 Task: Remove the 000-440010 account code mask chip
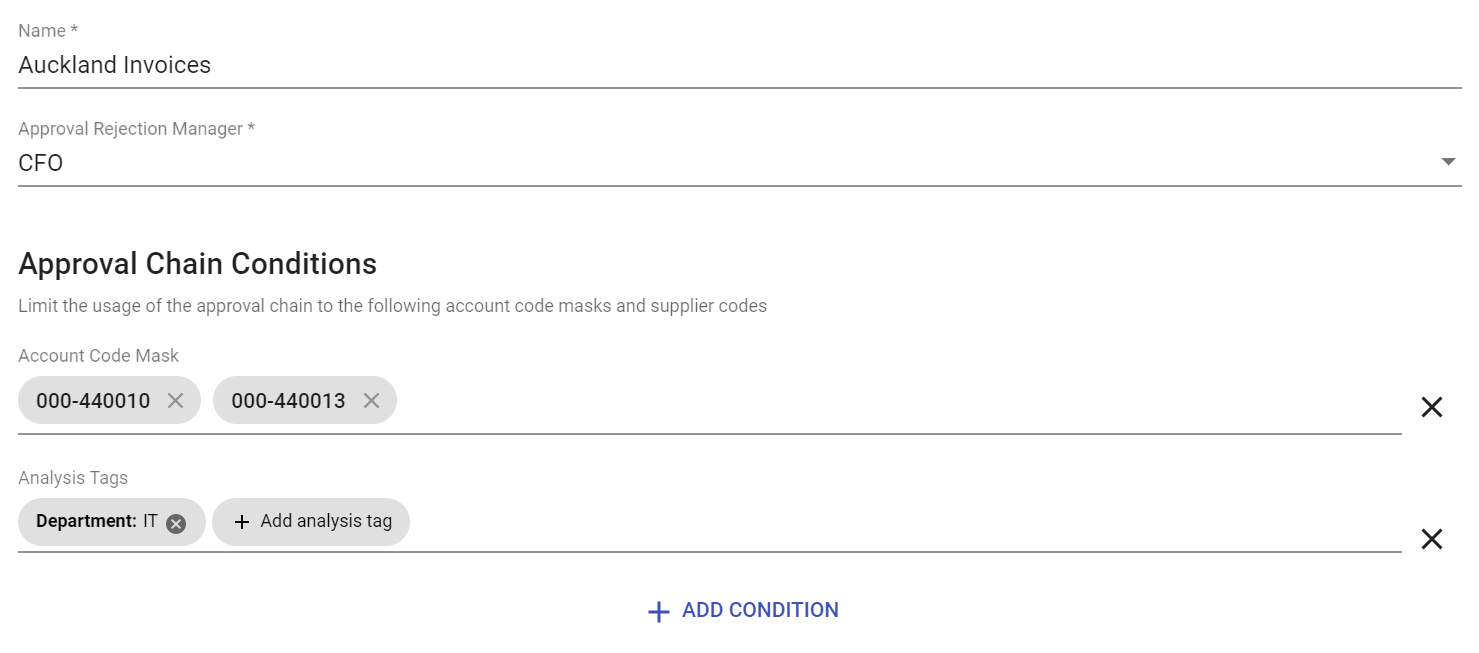tap(176, 400)
